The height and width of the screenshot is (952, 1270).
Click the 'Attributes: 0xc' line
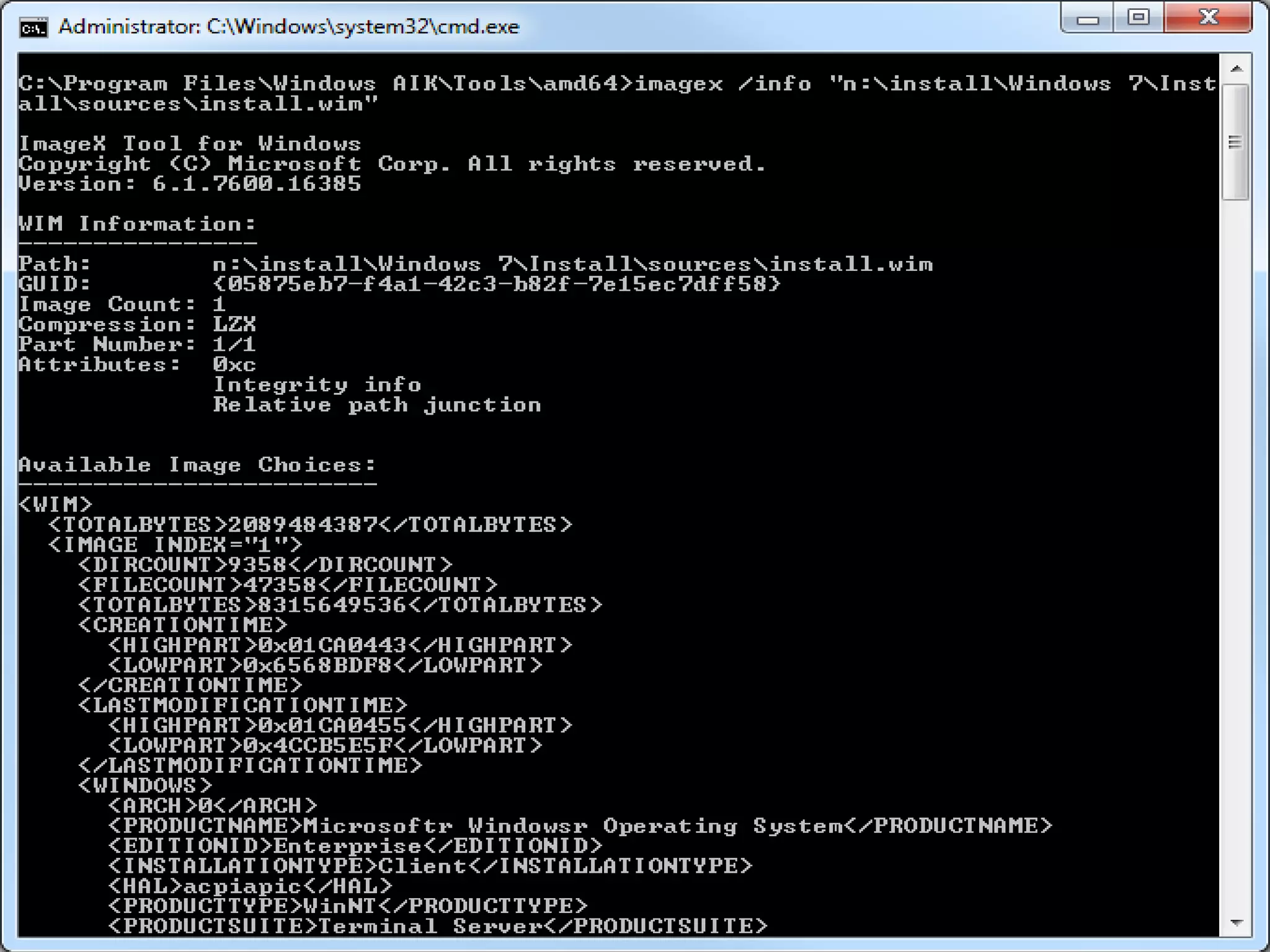137,364
